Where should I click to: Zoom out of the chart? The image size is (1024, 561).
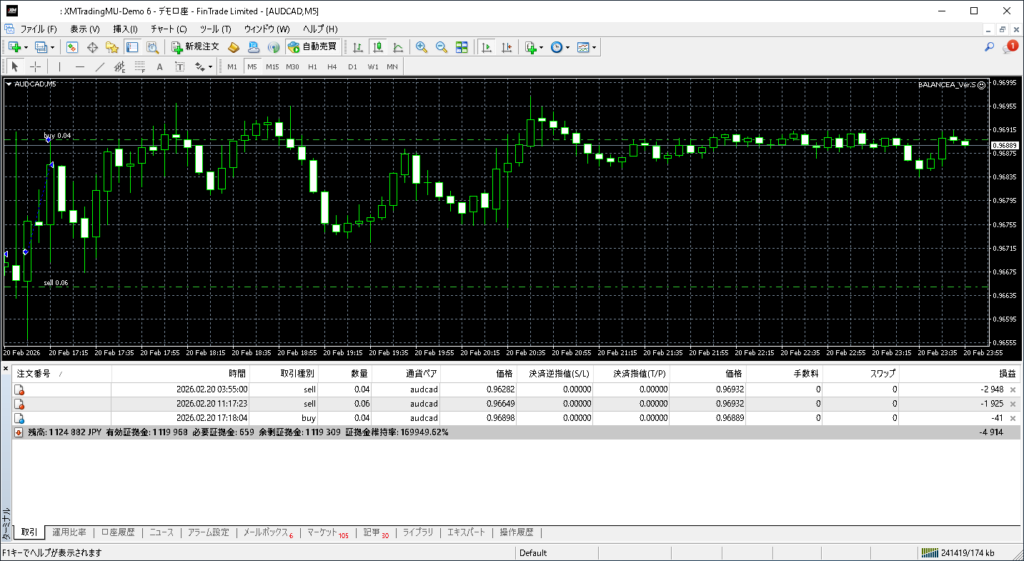[x=441, y=47]
